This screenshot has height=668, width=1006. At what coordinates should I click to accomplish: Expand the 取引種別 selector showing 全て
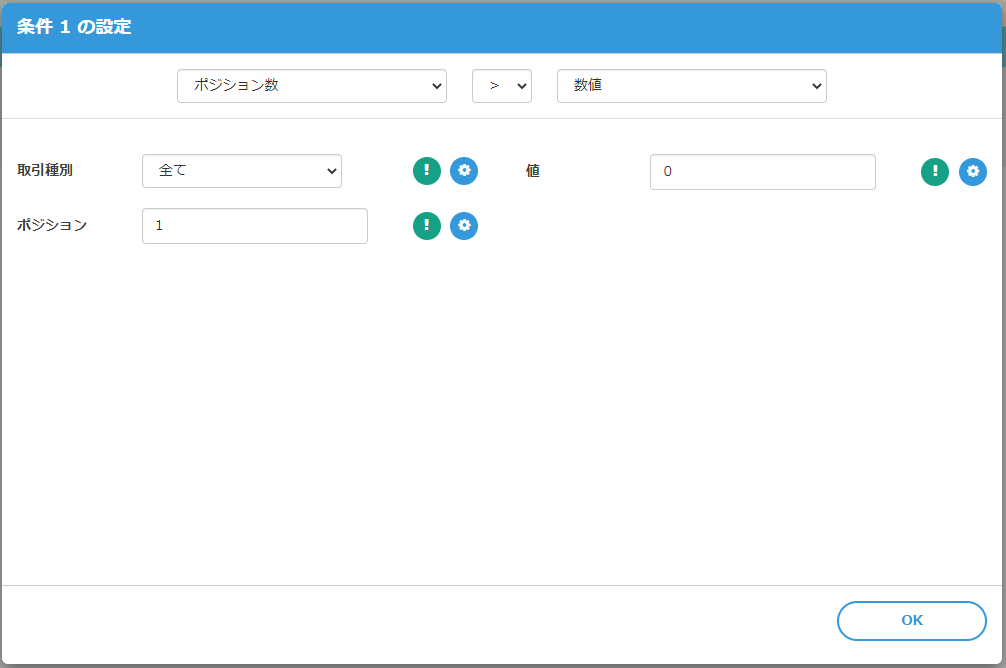coord(241,171)
